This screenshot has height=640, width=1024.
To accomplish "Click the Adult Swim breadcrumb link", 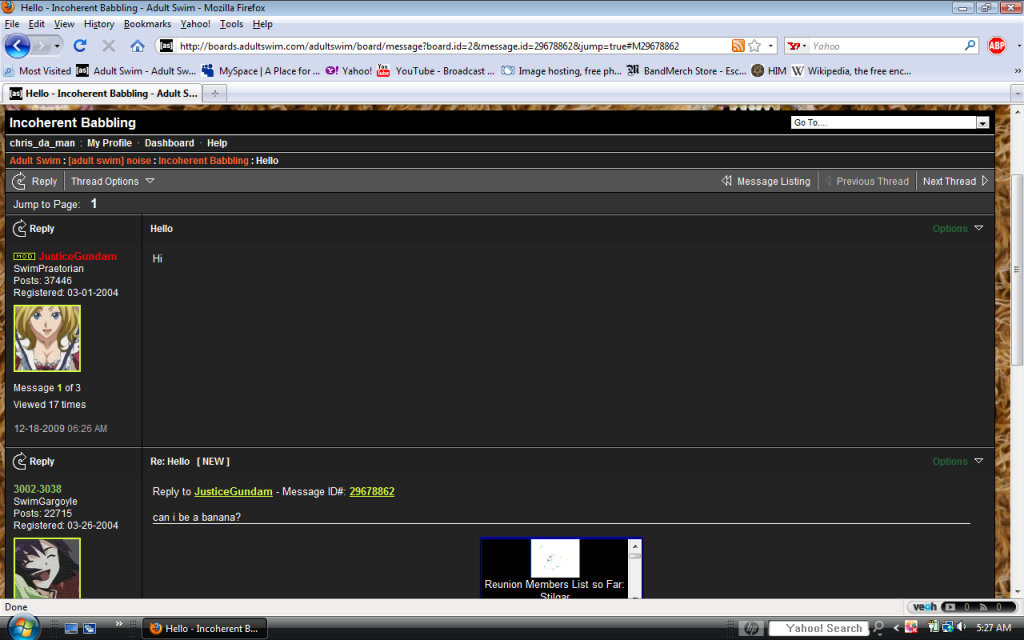I will [x=35, y=161].
